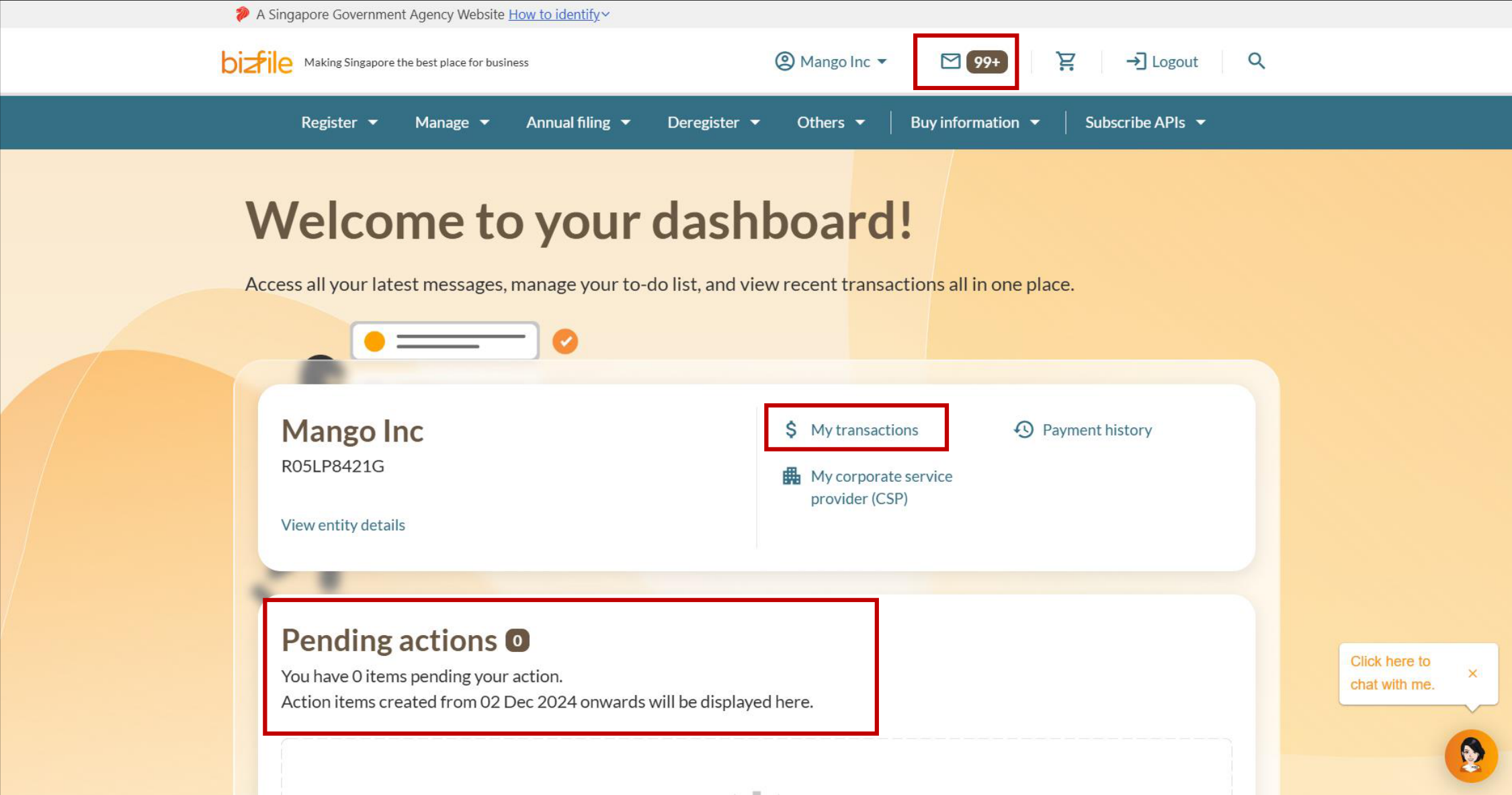Click the building icon for corporate service provider

click(791, 476)
